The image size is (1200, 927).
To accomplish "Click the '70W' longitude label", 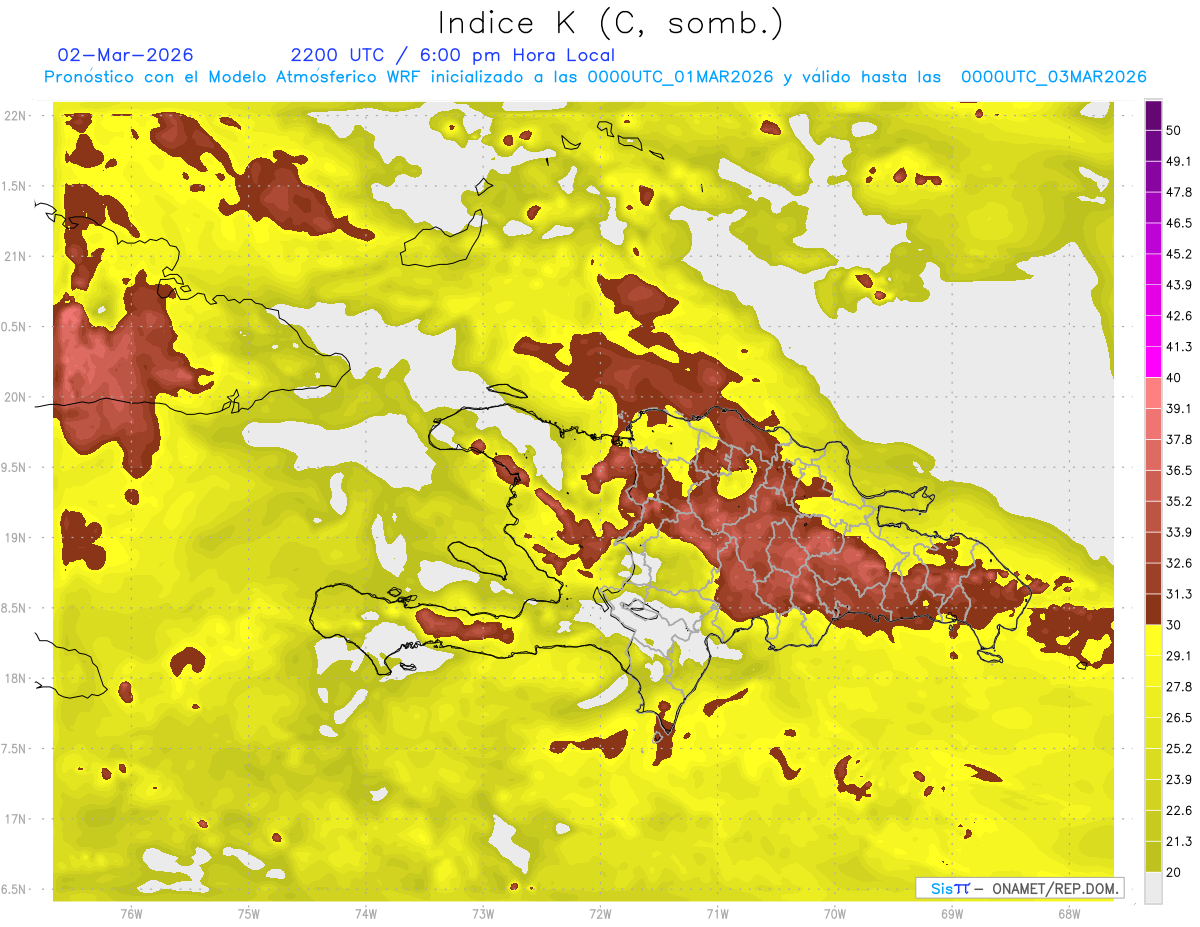I will (835, 914).
